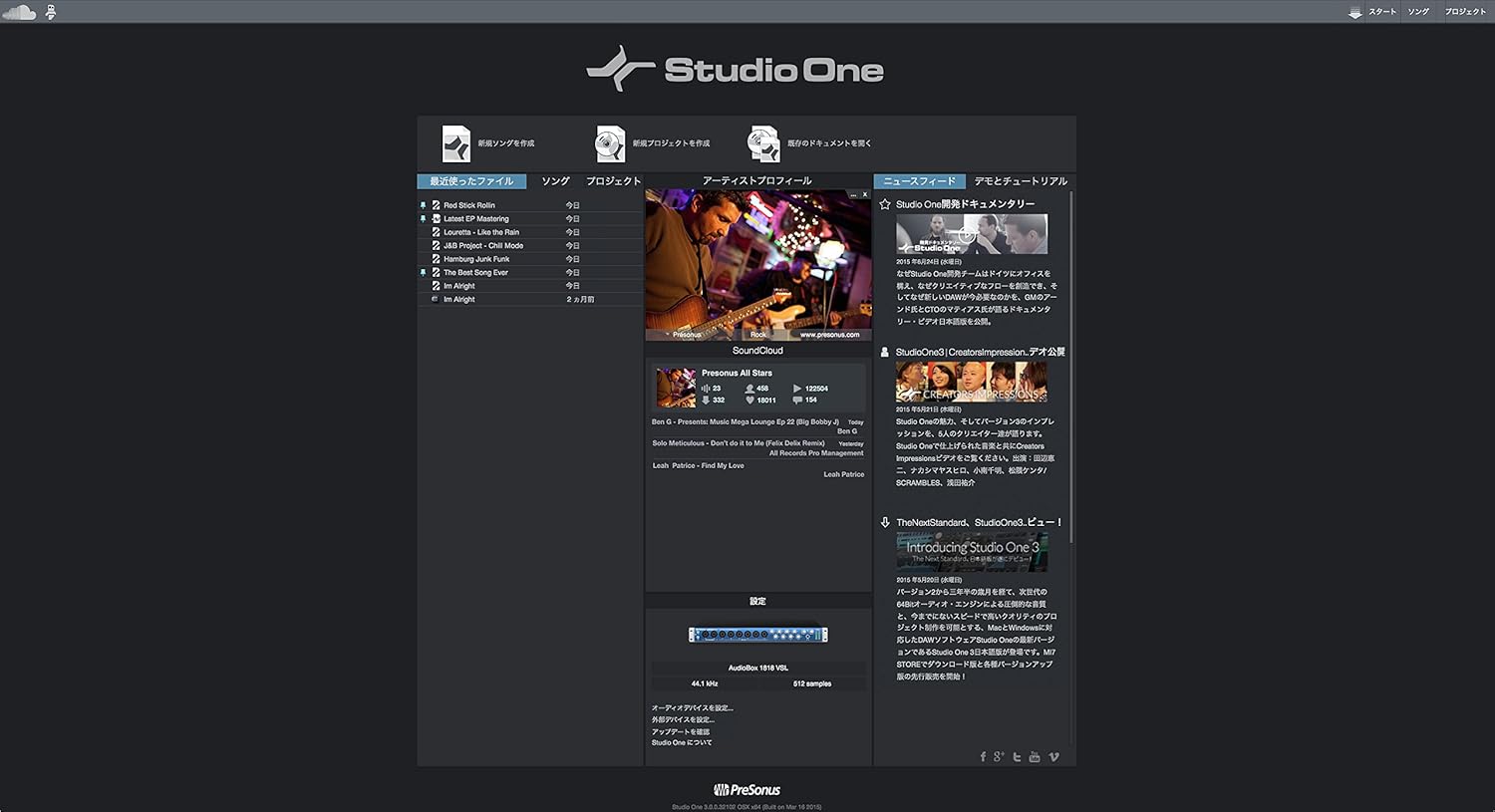The width and height of the screenshot is (1495, 812).
Task: Click the AudioBox 1818 VSL device image
Action: tap(758, 635)
